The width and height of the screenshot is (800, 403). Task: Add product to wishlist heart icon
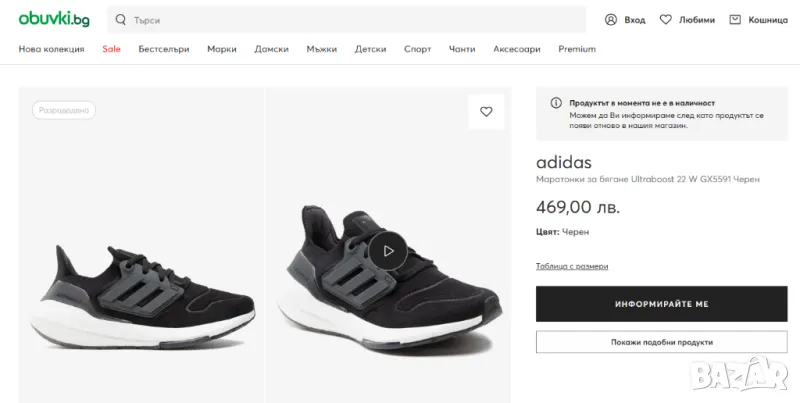(486, 112)
